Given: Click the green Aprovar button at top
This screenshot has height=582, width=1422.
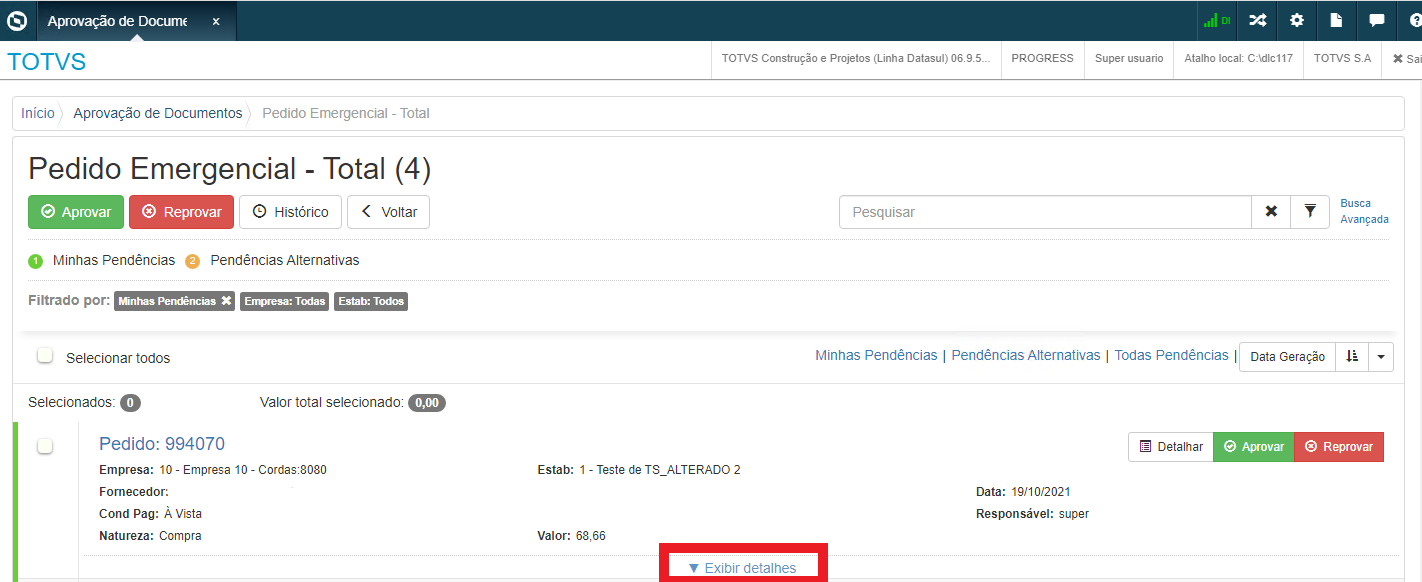Looking at the screenshot, I should point(76,212).
